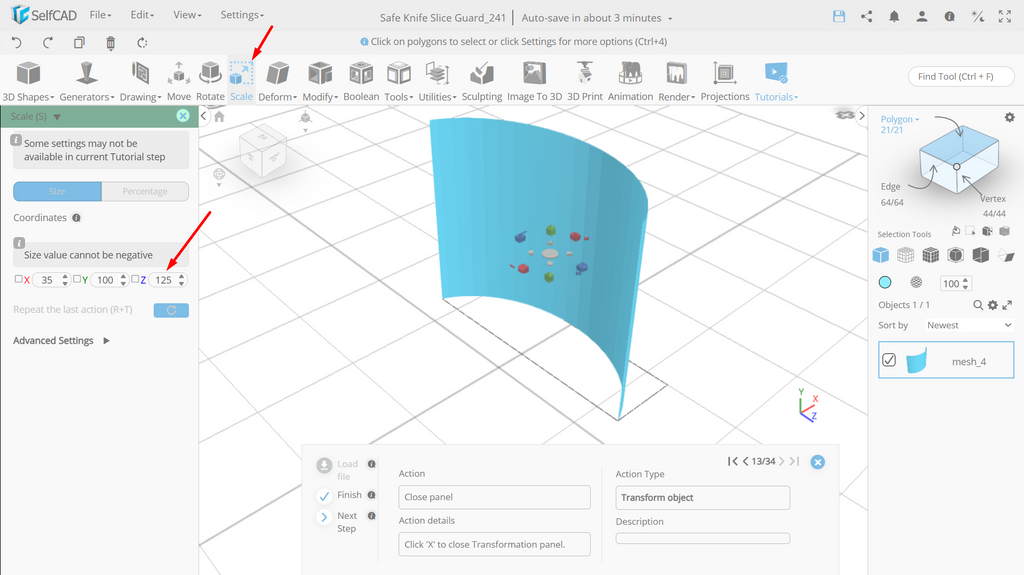Open the notifications bell

pos(894,17)
